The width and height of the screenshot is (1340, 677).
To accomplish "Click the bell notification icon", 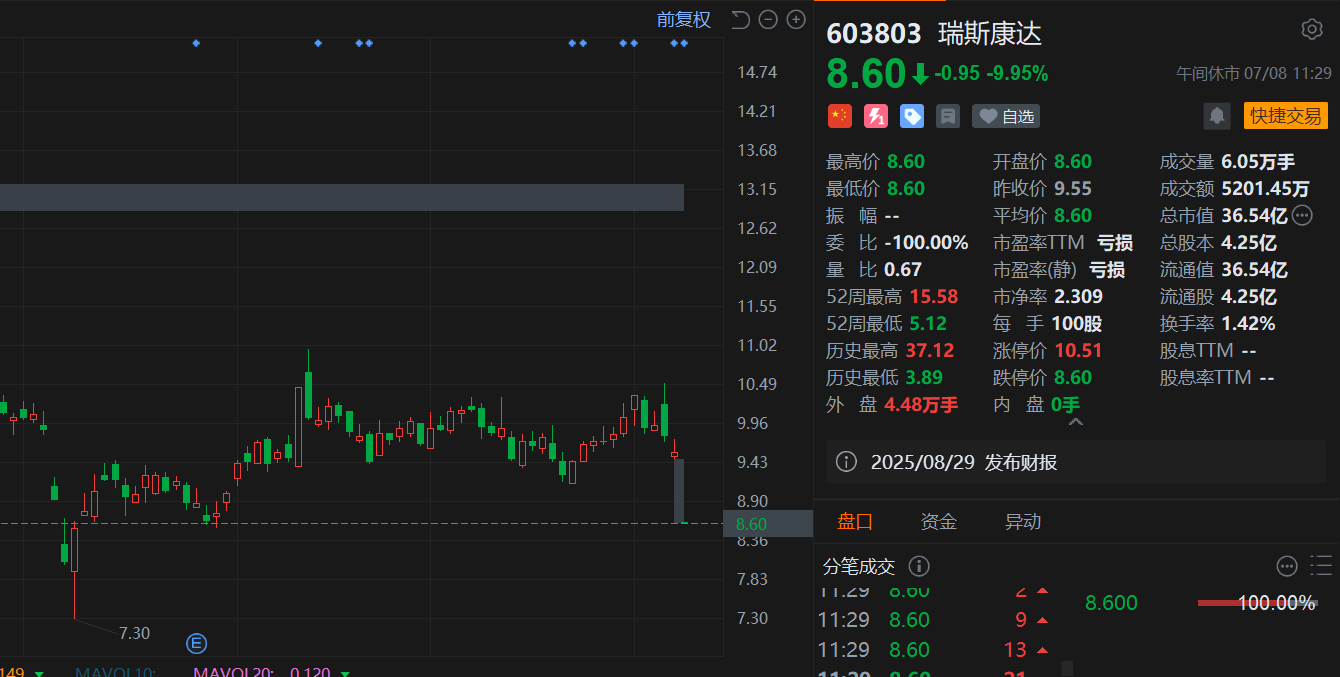I will (1217, 116).
